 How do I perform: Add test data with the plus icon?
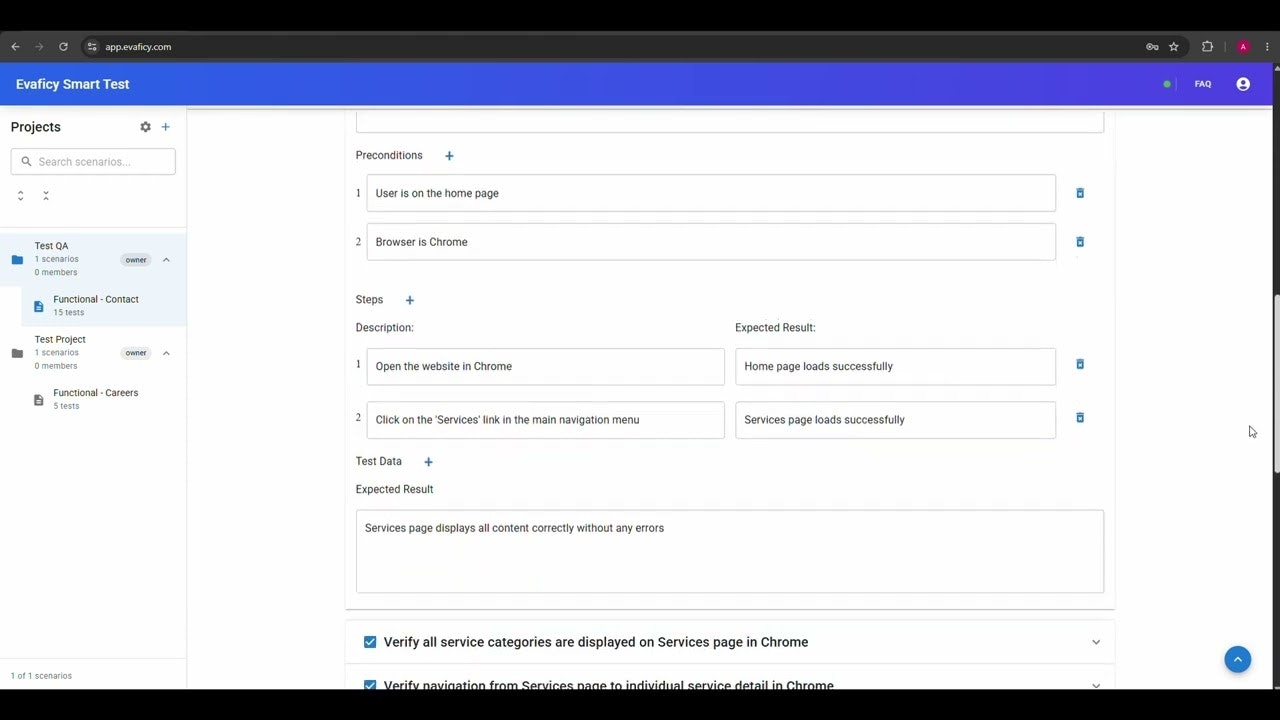tap(428, 462)
